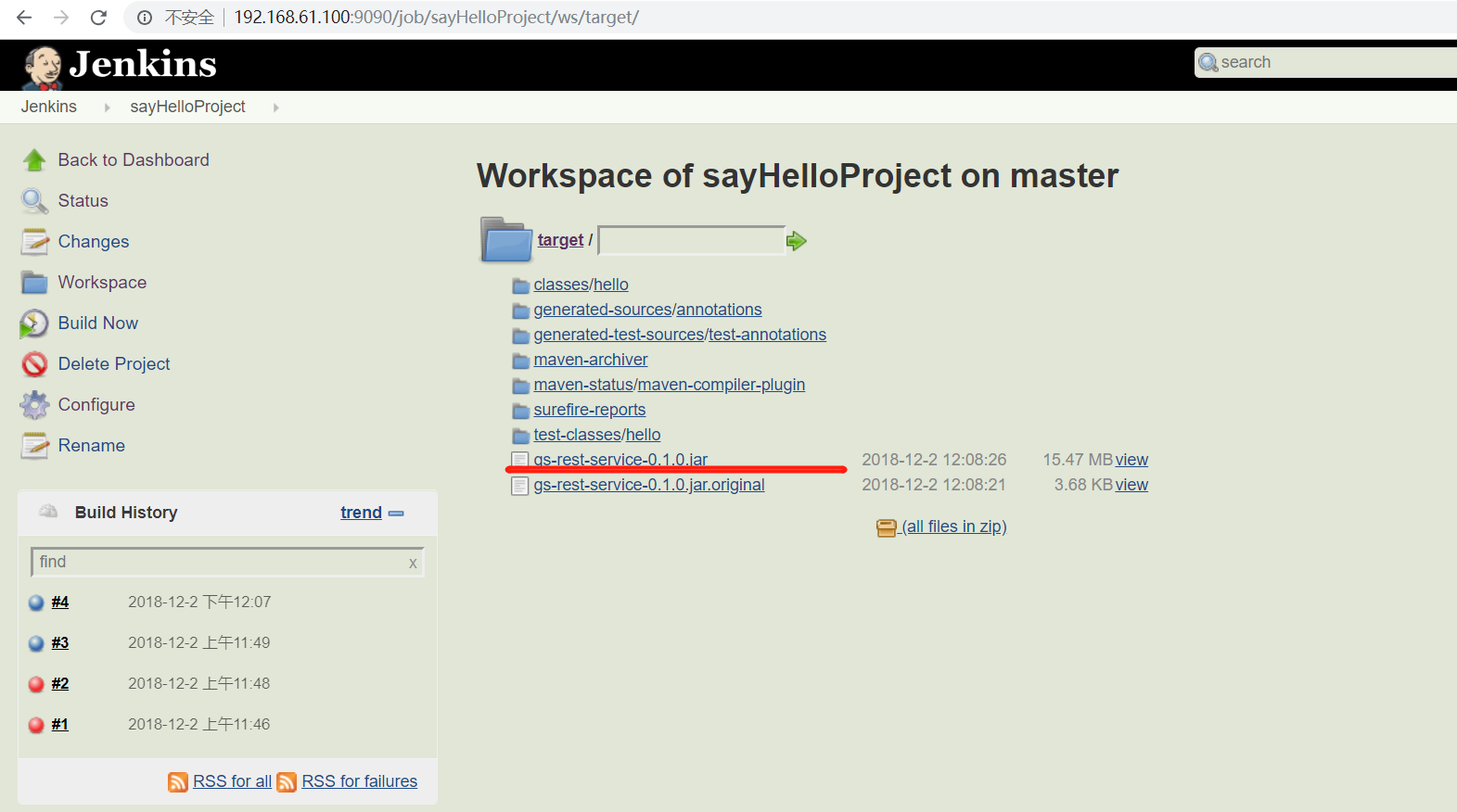Click the Back to Dashboard green arrow icon
Image resolution: width=1457 pixels, height=812 pixels.
[x=34, y=160]
